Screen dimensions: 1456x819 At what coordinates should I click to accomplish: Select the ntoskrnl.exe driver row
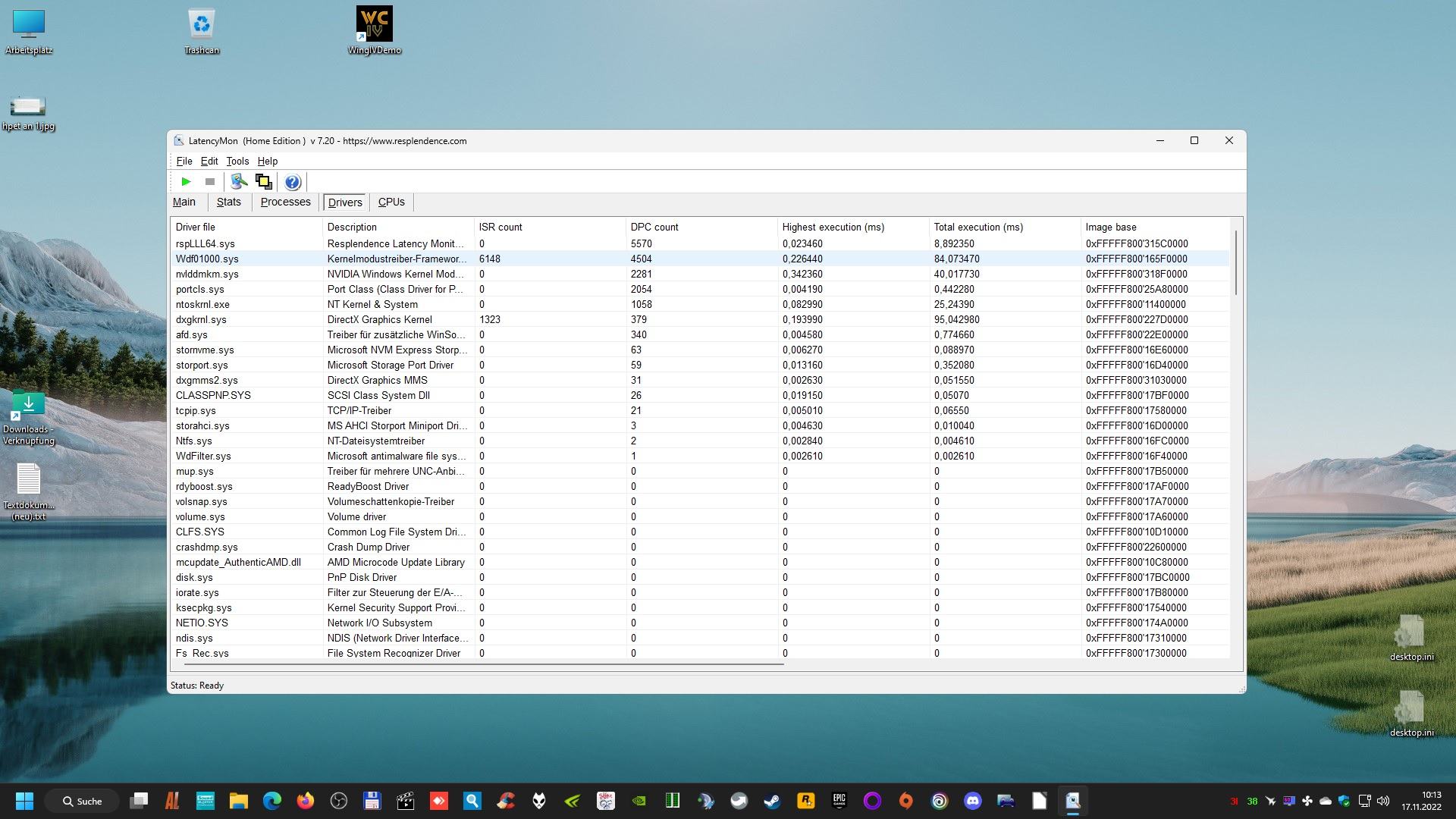point(701,304)
